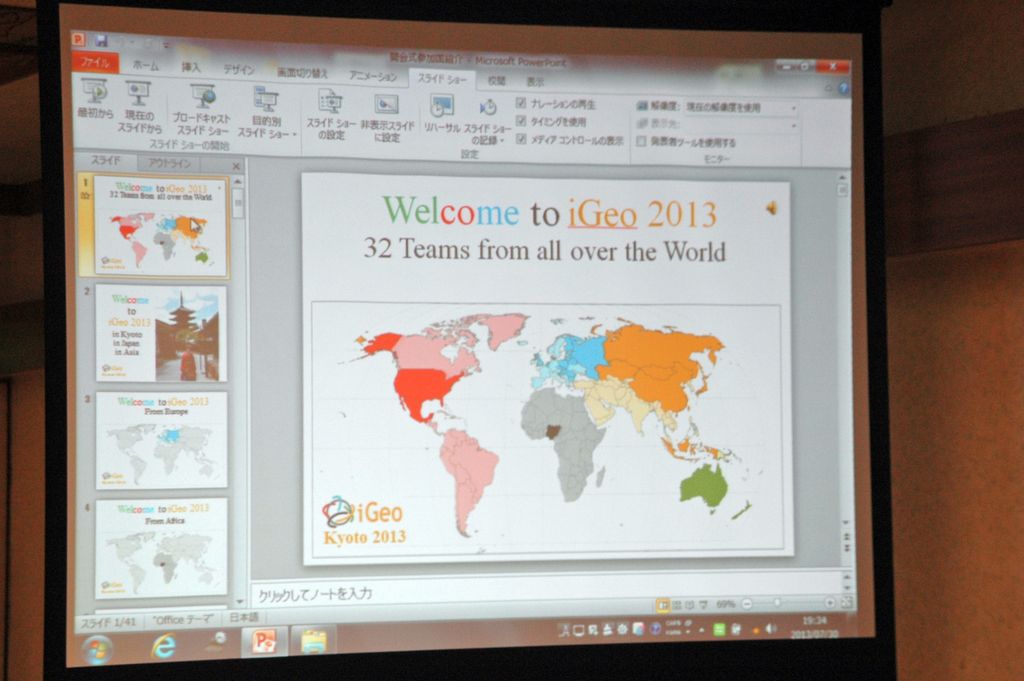The width and height of the screenshot is (1024, 681).
Task: Switch to View (表示) ribbon tab
Action: pos(535,82)
